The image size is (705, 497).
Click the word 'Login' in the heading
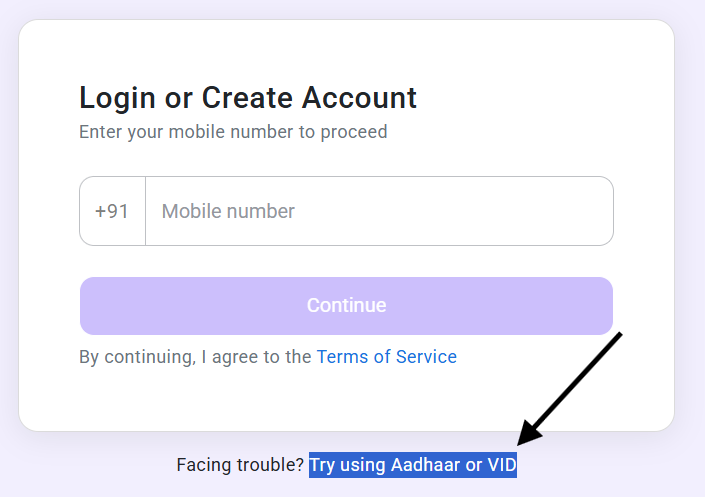(117, 99)
